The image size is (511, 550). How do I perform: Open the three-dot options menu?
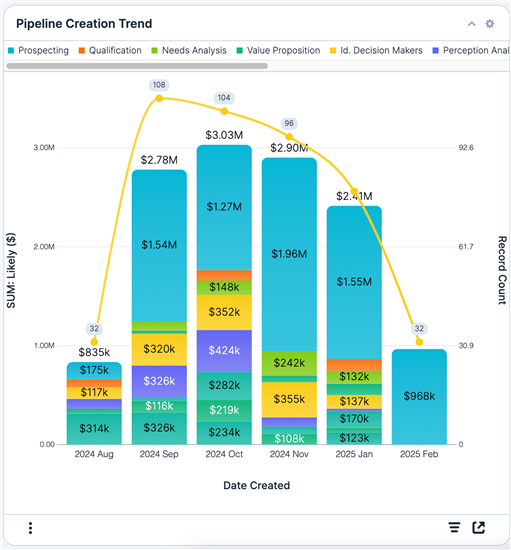[31, 528]
